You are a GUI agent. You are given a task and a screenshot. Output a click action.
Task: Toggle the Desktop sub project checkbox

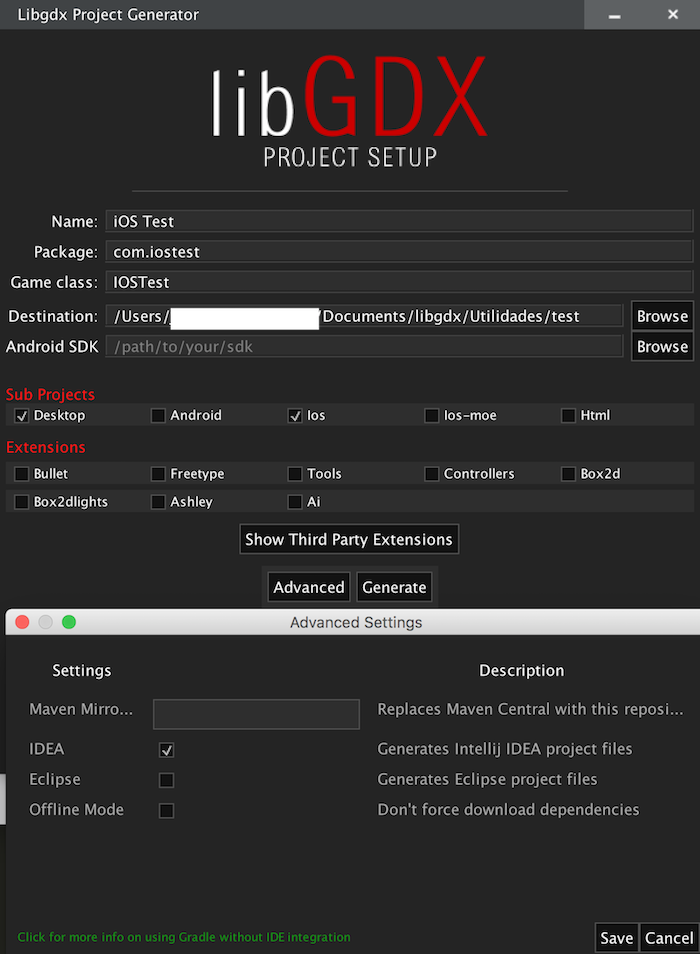(22, 416)
